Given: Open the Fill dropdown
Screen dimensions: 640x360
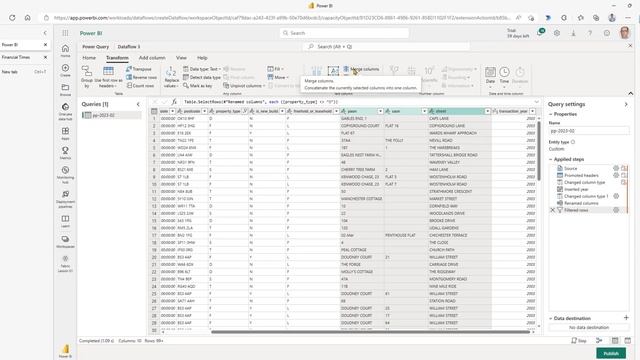Looking at the screenshot, I should (276, 69).
